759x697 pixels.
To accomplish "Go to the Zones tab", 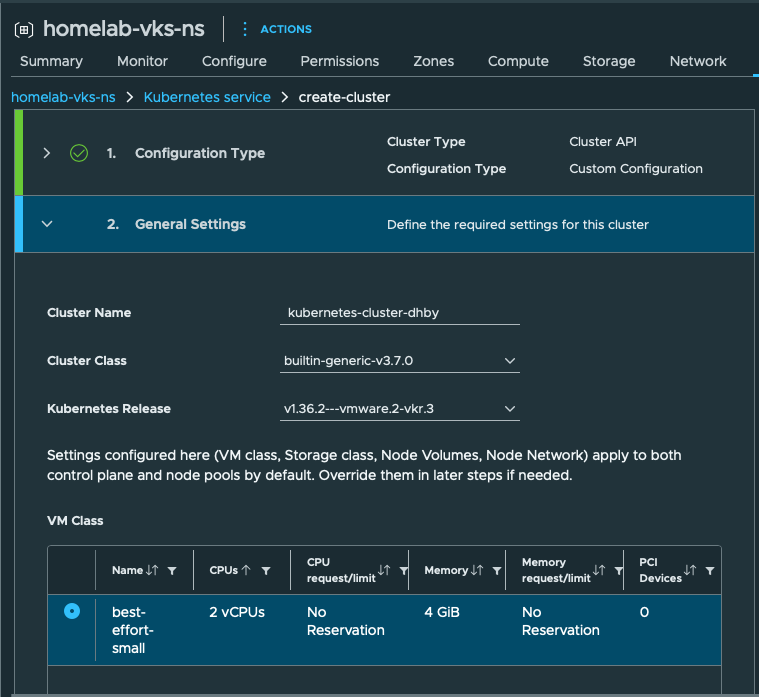I will (434, 61).
